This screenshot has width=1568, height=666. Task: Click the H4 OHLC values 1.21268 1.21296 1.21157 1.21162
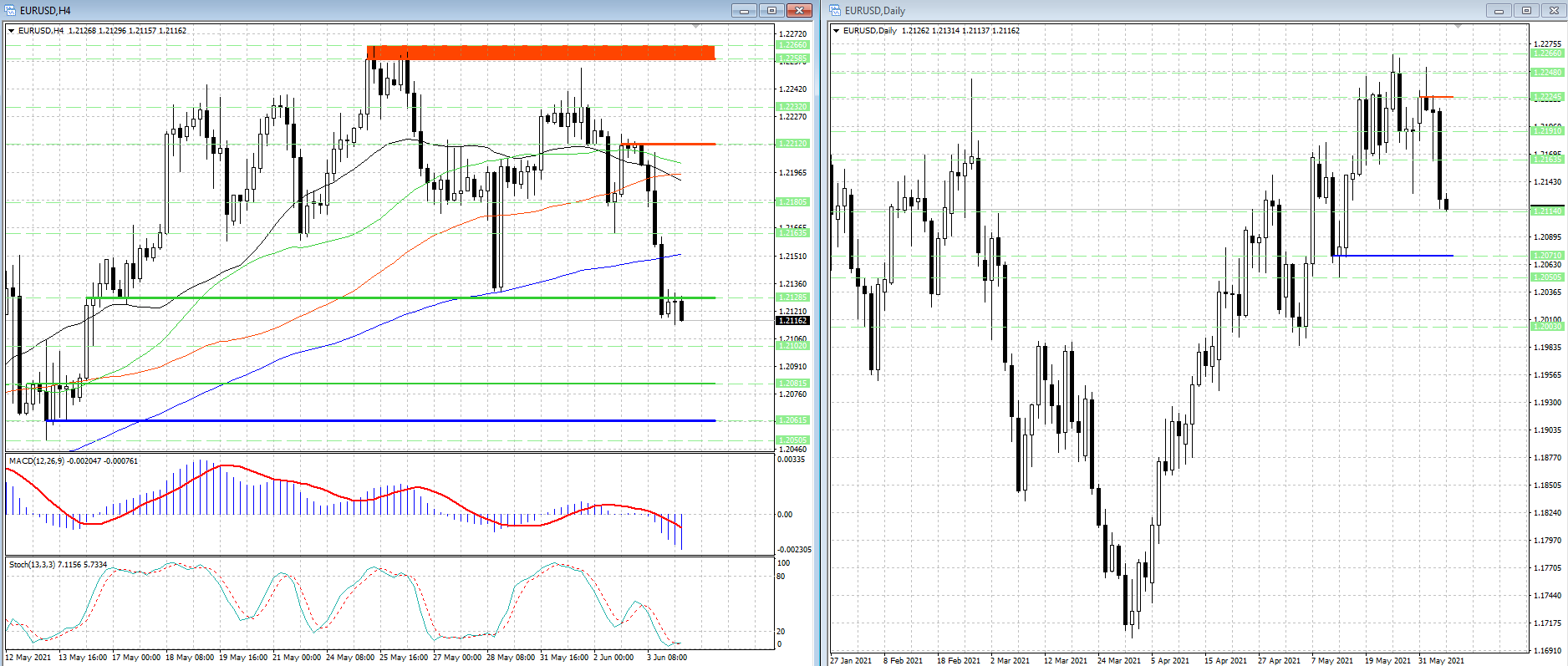[x=127, y=31]
